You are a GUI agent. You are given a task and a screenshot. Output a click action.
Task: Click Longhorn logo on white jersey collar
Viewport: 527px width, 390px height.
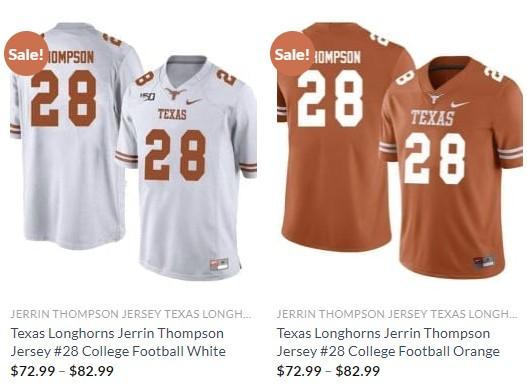point(174,93)
